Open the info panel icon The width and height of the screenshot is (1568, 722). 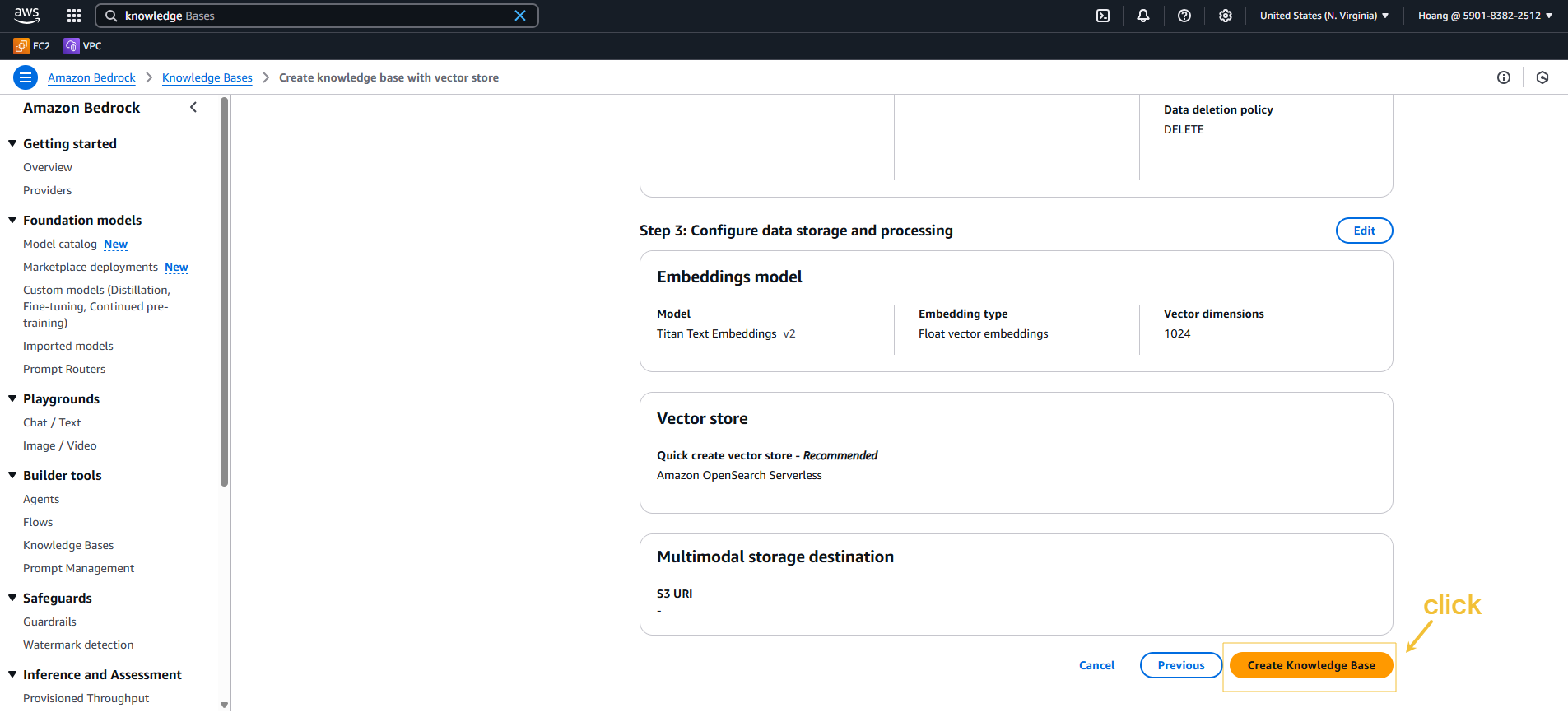1504,77
